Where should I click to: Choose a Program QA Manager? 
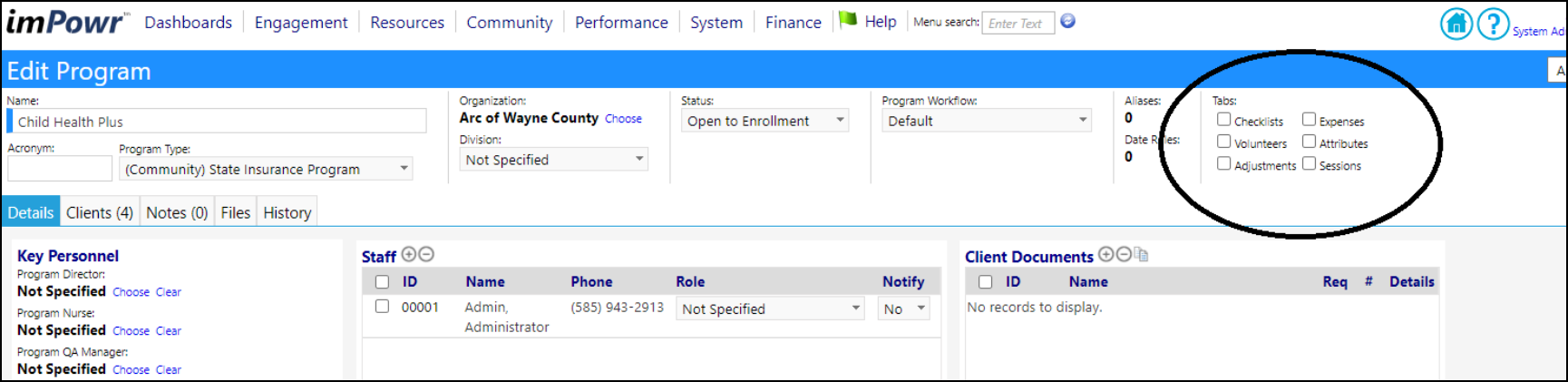pos(131,370)
